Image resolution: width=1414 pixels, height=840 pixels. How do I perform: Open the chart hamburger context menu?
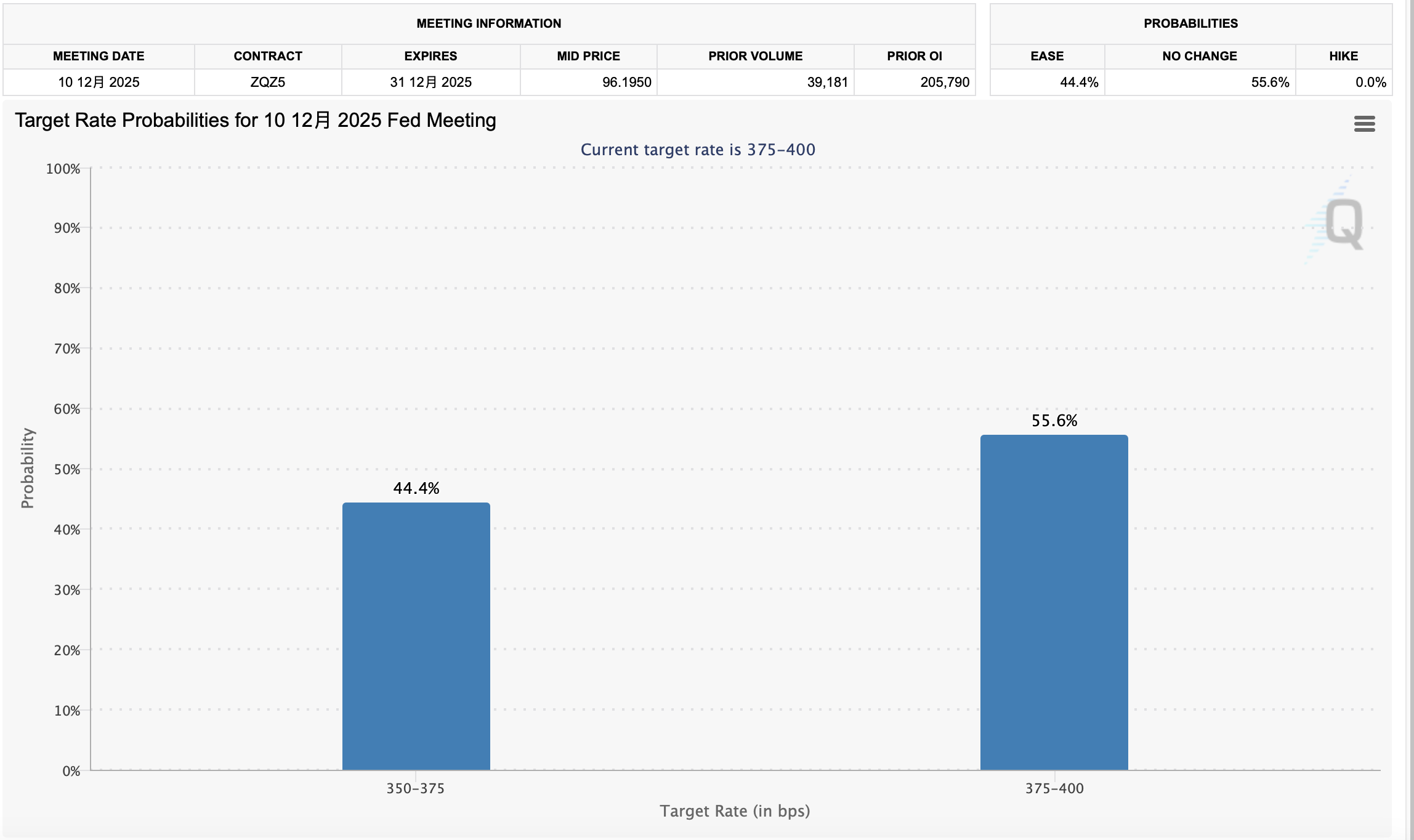(x=1364, y=124)
